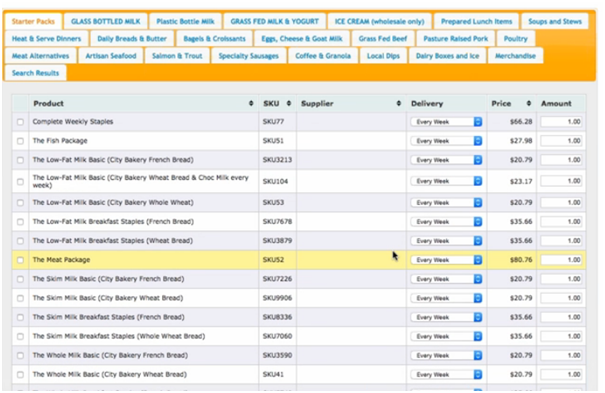Open delivery dropdown for SKU8336
This screenshot has height=393, width=605.
tap(446, 317)
